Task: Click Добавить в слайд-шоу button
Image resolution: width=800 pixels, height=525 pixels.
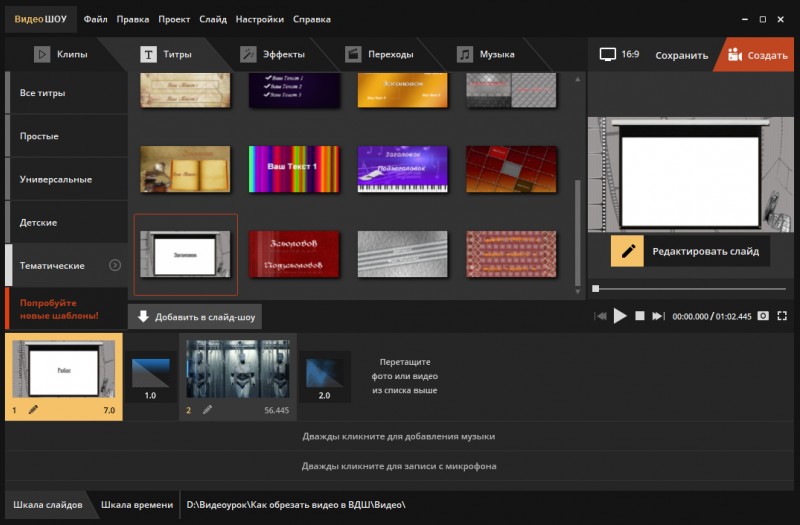Action: click(195, 317)
